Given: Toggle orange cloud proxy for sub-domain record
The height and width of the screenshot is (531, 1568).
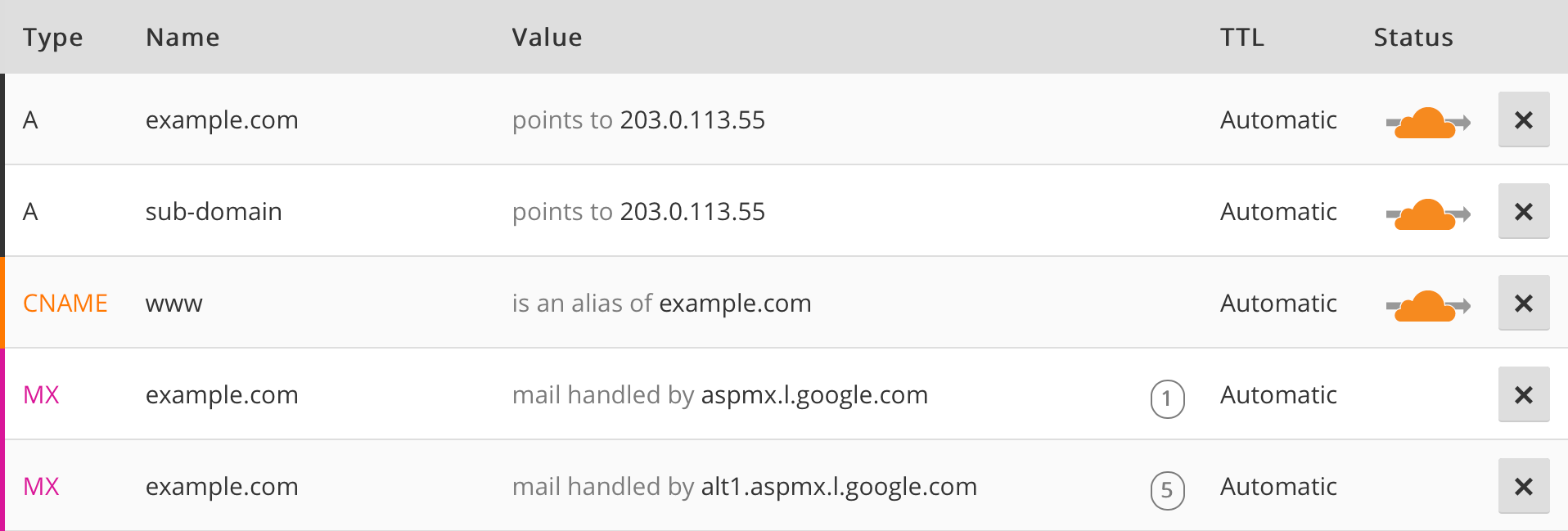Looking at the screenshot, I should tap(1428, 214).
